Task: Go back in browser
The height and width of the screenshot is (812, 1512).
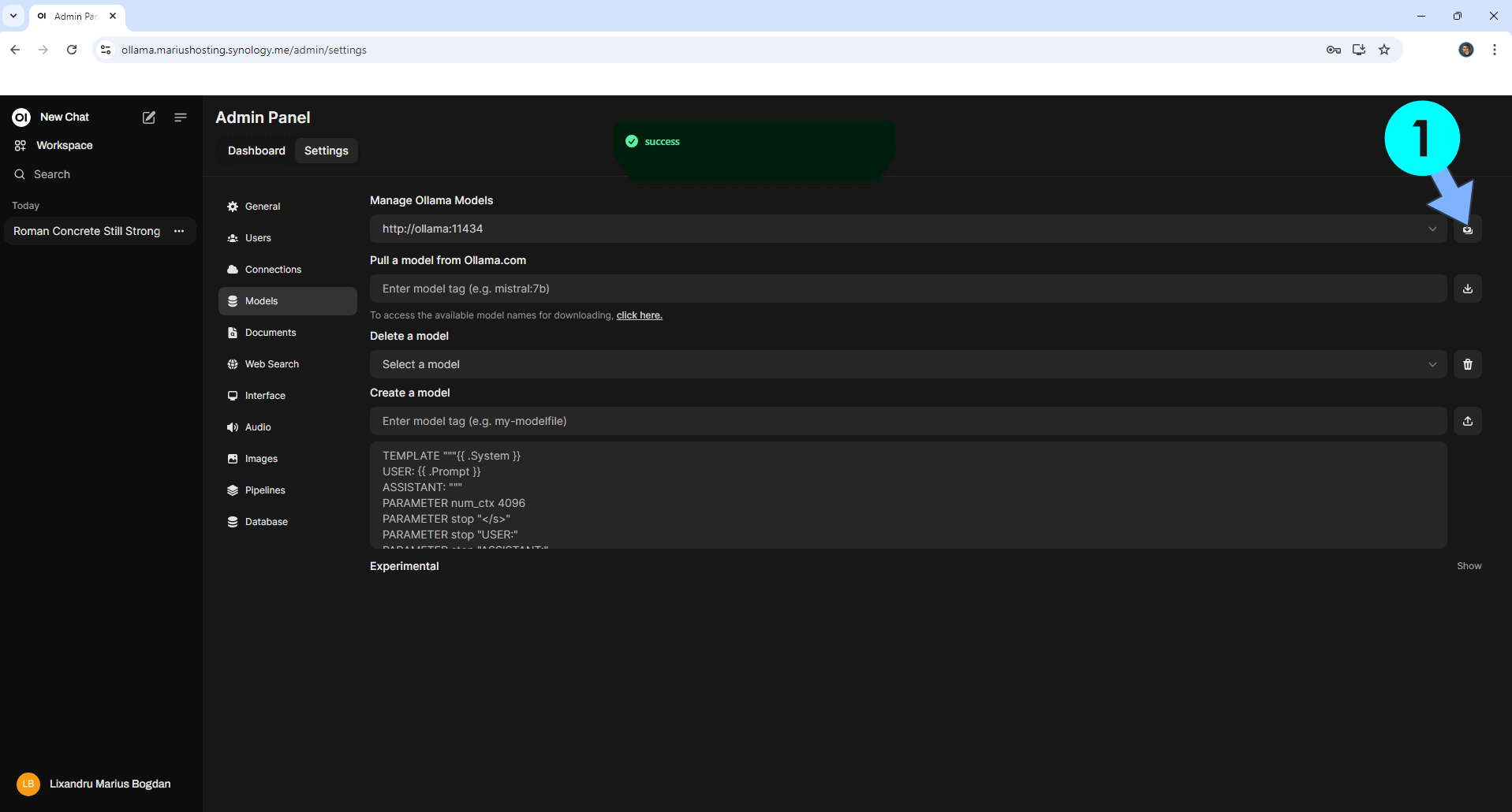Action: [x=15, y=50]
